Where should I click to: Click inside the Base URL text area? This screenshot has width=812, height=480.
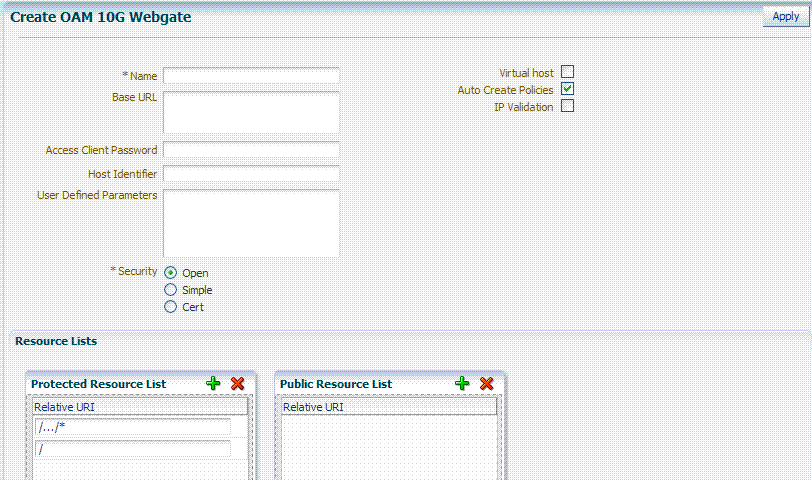(x=251, y=112)
